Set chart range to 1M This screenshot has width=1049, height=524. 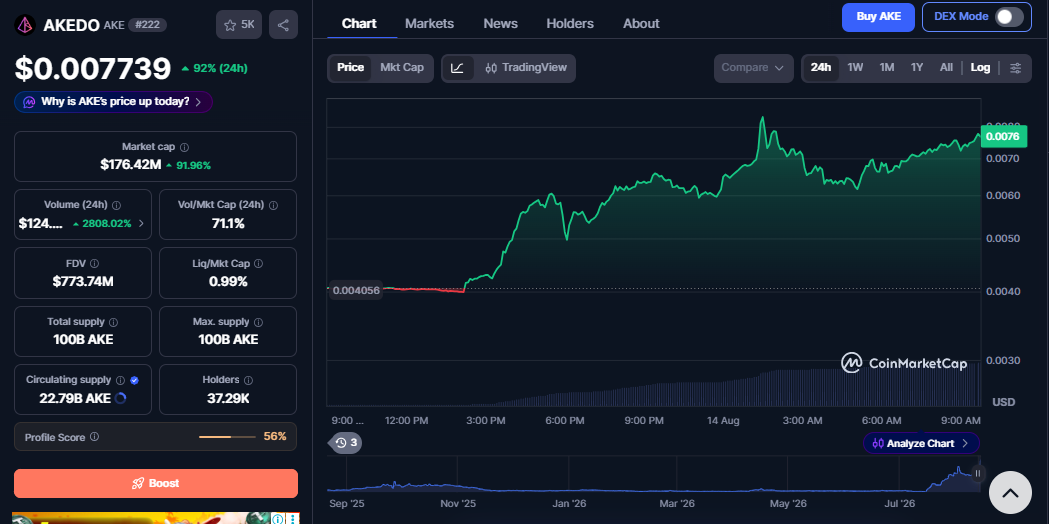coord(886,68)
